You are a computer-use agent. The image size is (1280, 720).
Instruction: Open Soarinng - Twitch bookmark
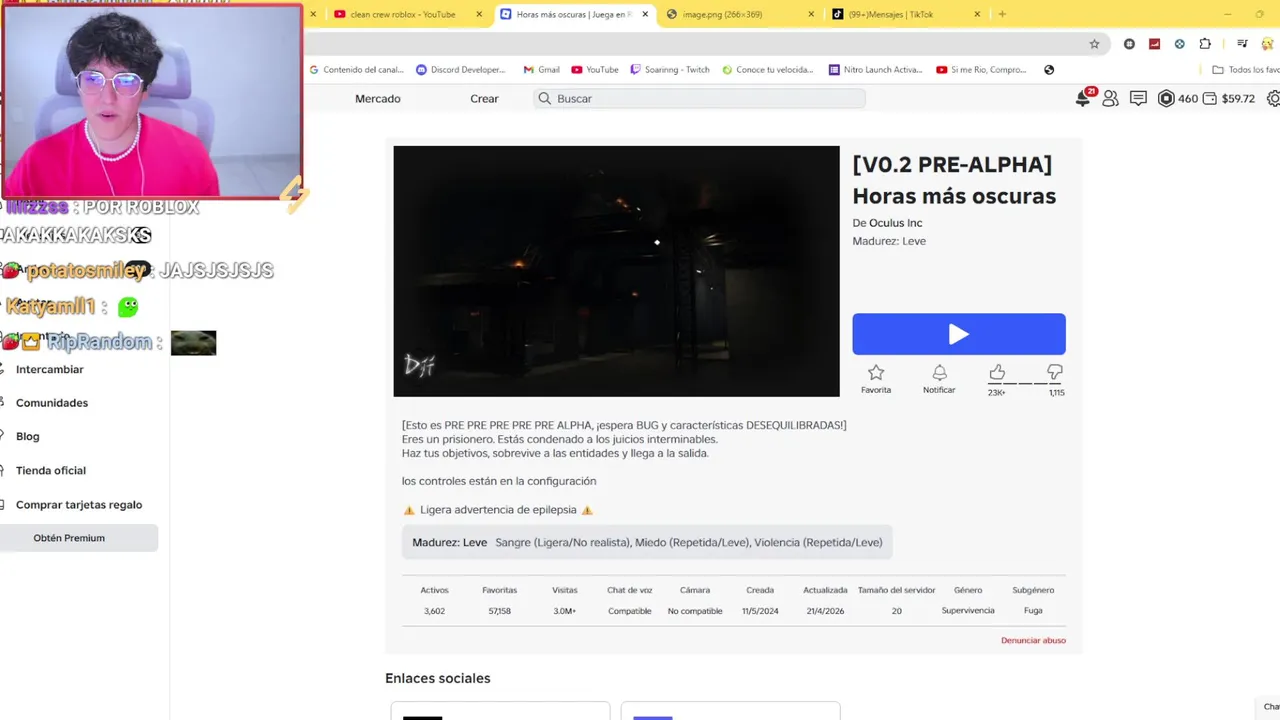click(x=670, y=70)
